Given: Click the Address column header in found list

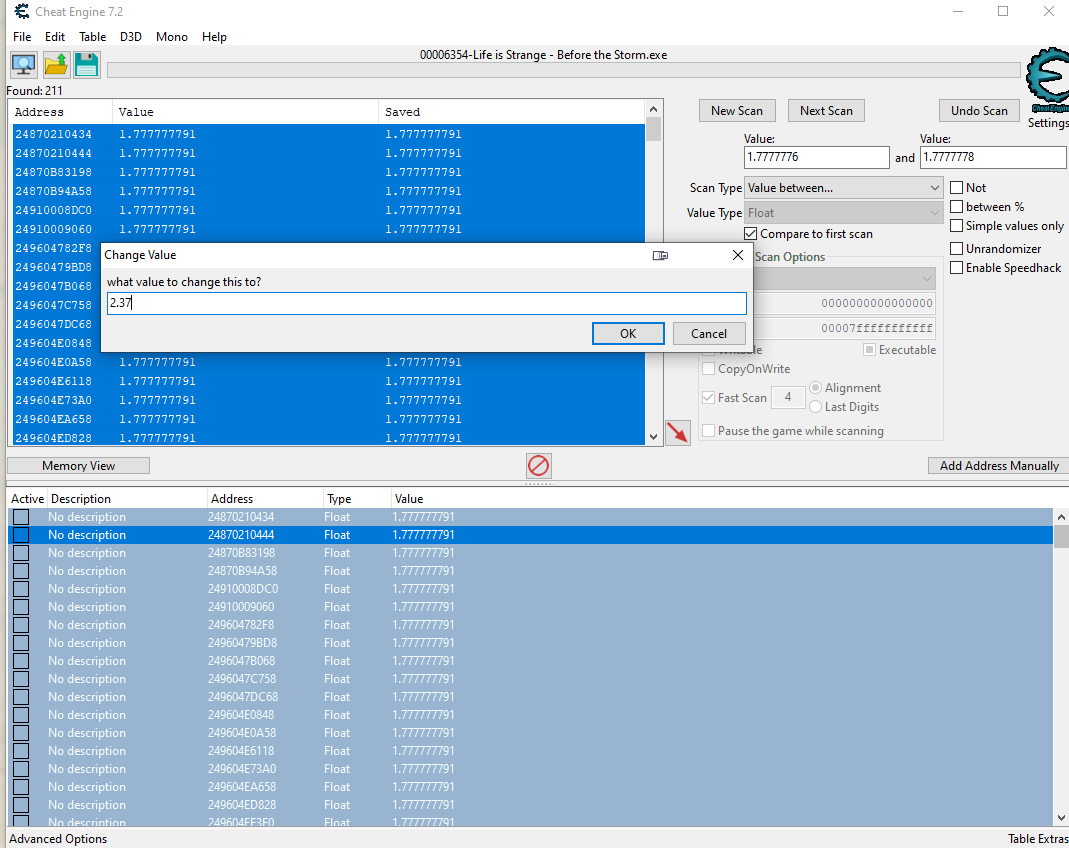Looking at the screenshot, I should (x=60, y=112).
